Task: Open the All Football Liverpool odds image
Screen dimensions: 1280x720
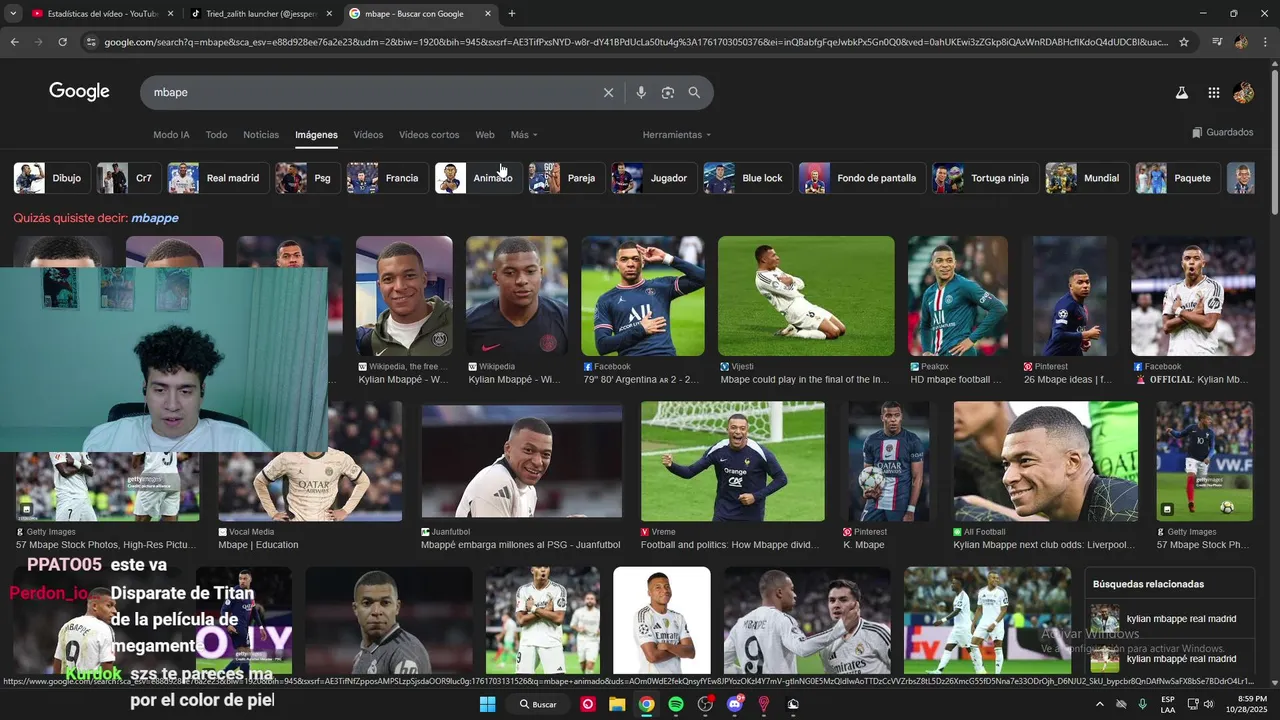Action: pos(1046,461)
